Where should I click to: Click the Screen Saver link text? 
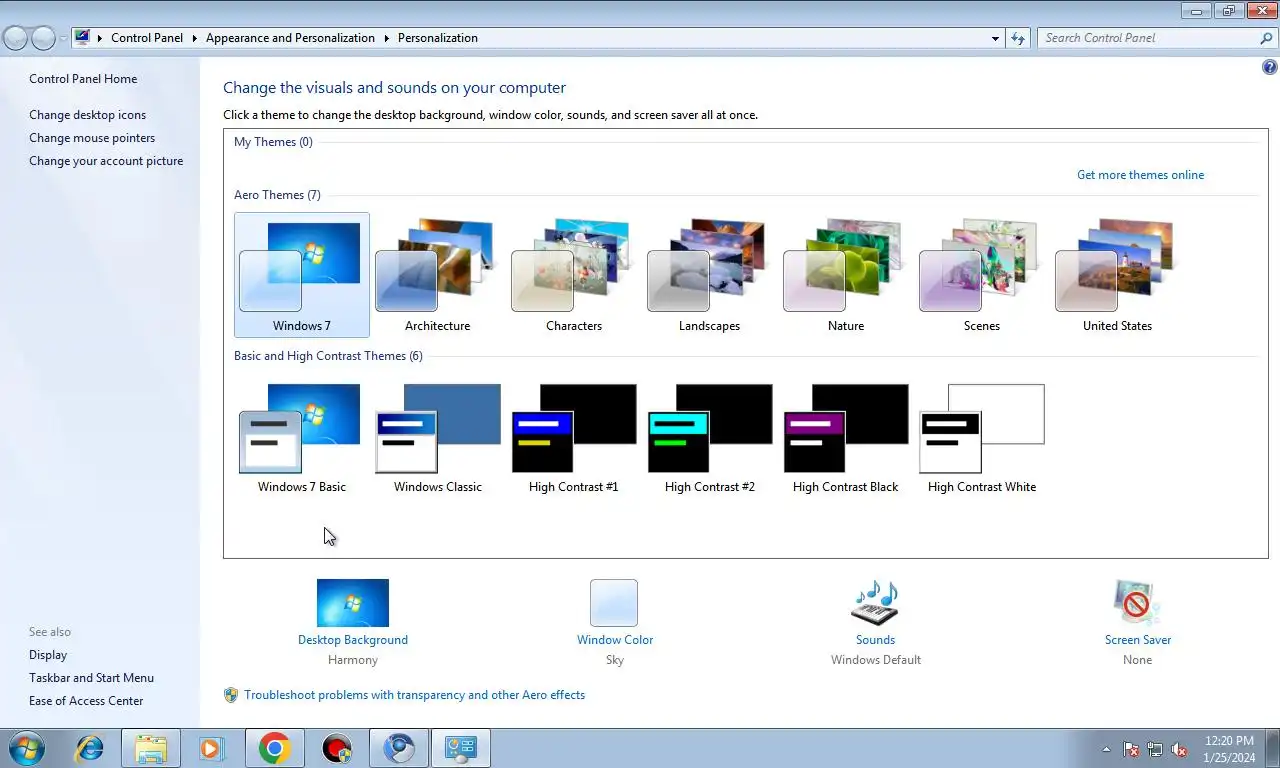tap(1138, 640)
